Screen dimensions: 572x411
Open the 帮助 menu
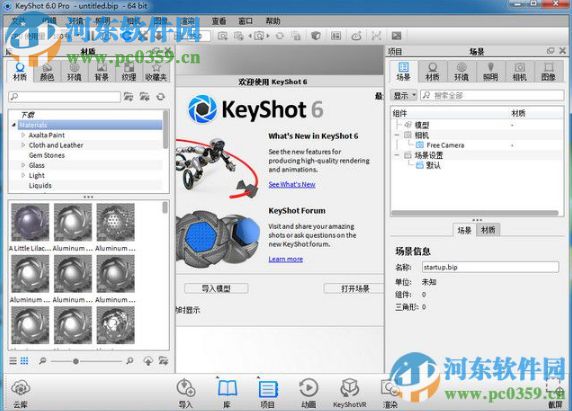point(273,21)
